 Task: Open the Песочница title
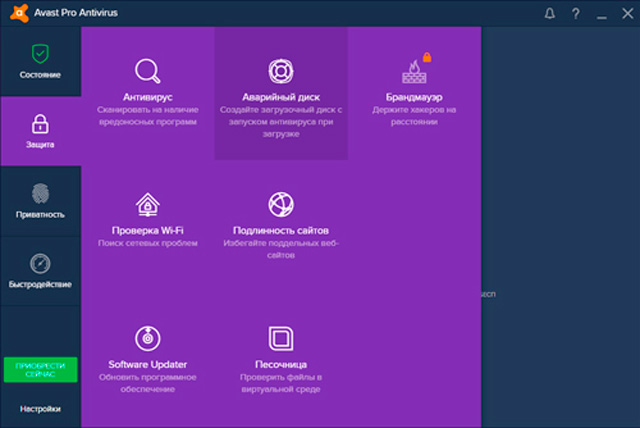coord(281,364)
